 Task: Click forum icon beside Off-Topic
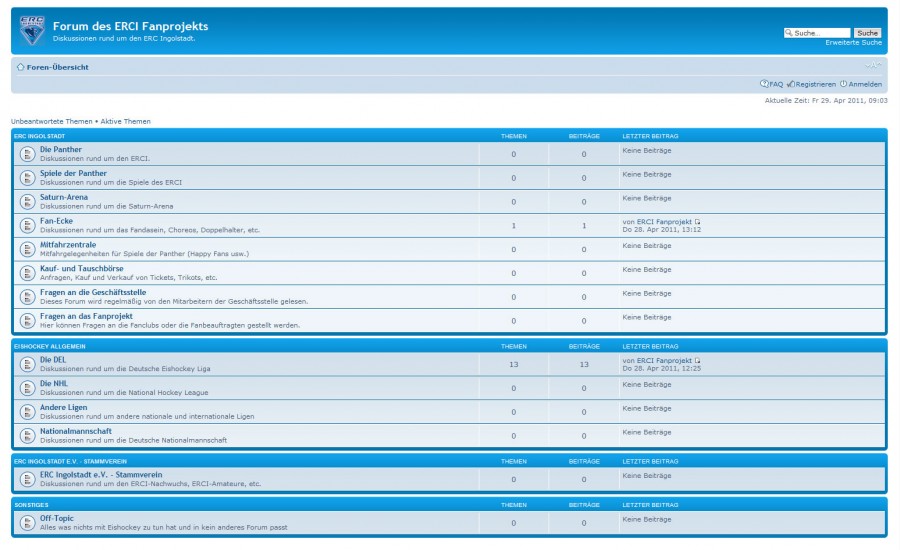27,523
